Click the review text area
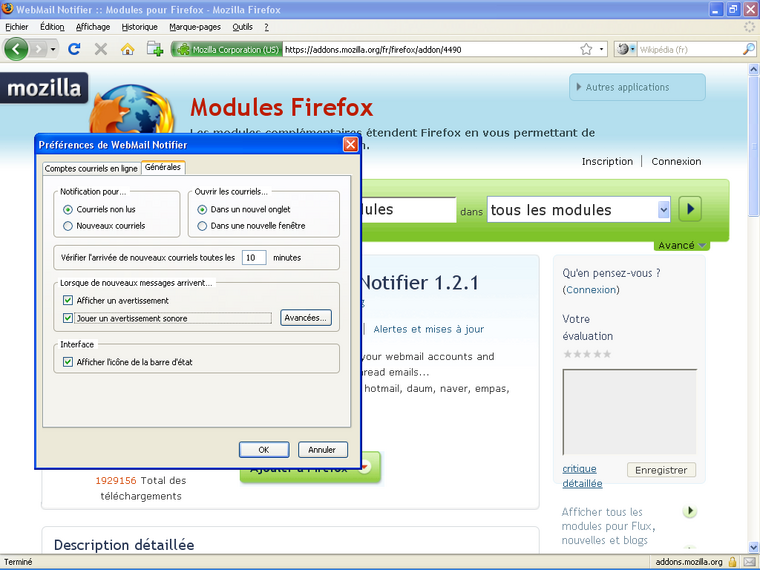This screenshot has height=570, width=760. click(x=630, y=412)
